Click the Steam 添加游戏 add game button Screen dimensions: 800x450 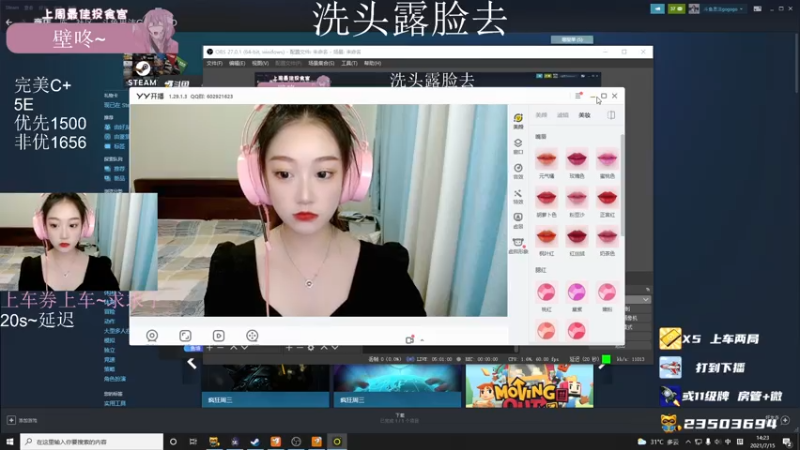click(22, 420)
